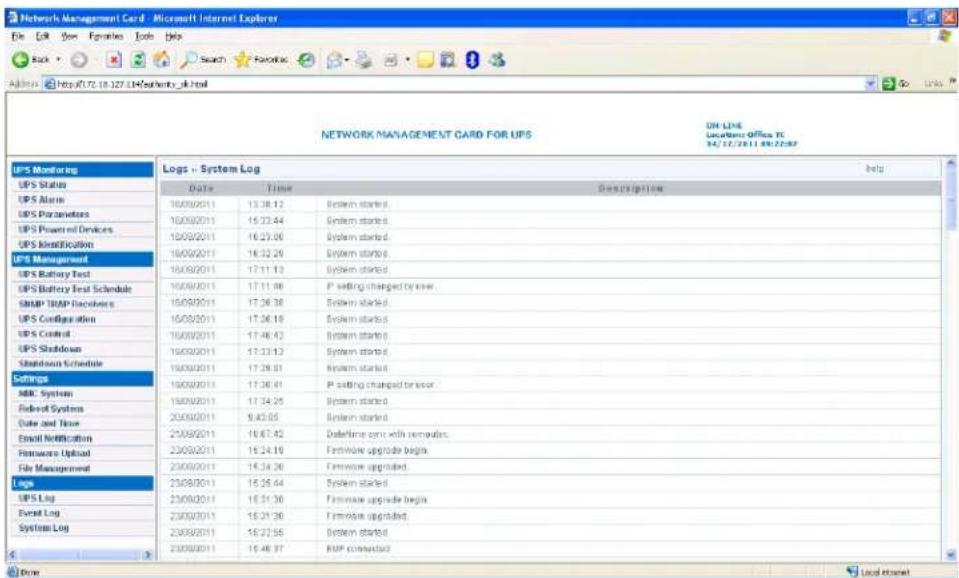This screenshot has height=578, width=959.
Task: Open the address bar dropdown arrow
Action: (x=872, y=83)
